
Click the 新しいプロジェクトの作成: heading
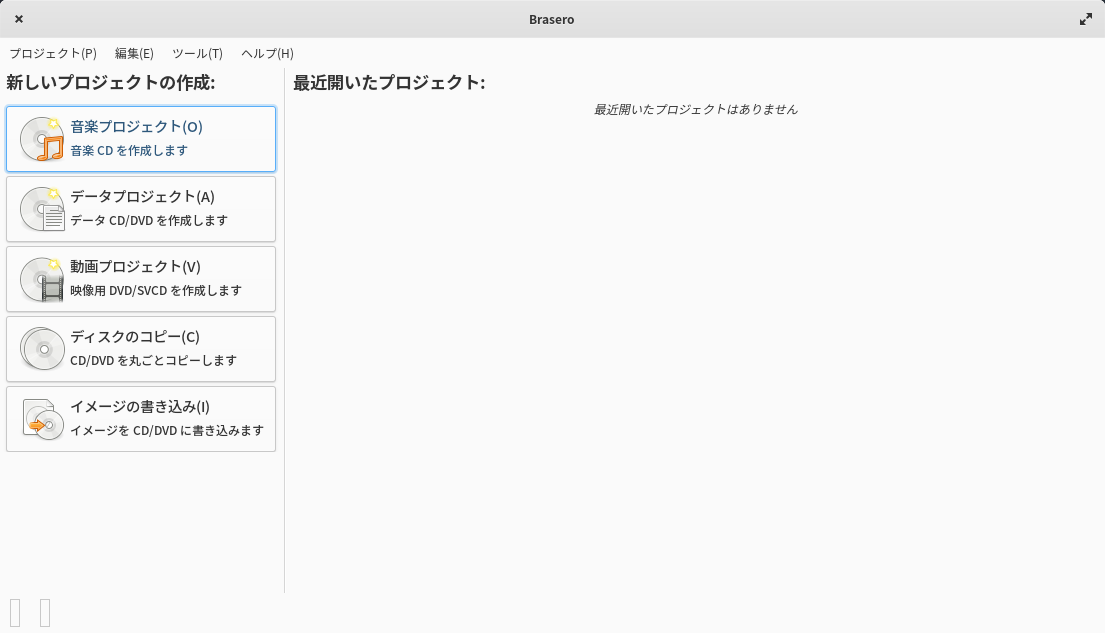[111, 82]
